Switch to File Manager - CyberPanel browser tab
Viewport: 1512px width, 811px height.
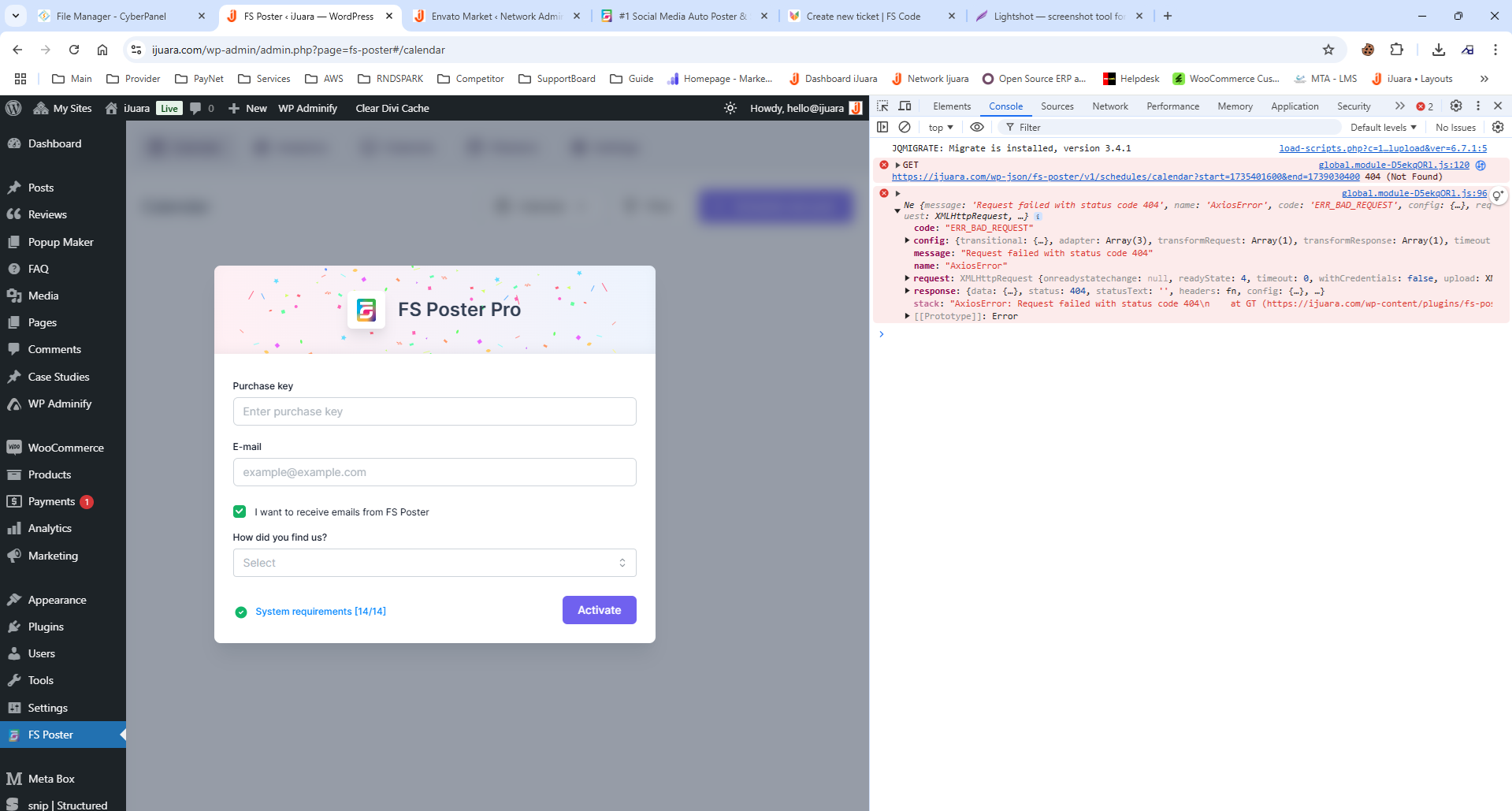(x=112, y=16)
